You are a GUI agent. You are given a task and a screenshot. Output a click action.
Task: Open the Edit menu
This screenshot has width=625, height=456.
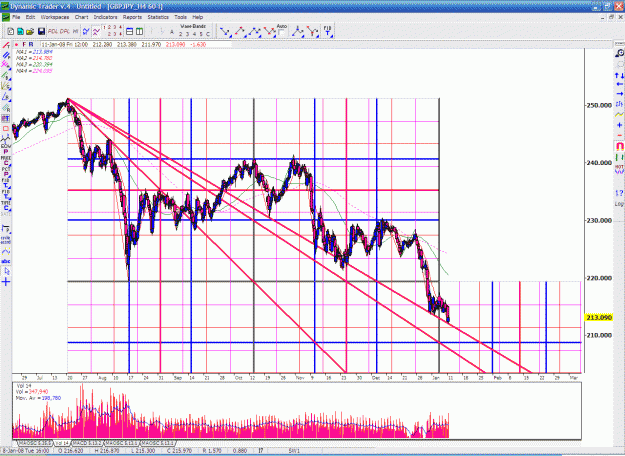coord(30,17)
